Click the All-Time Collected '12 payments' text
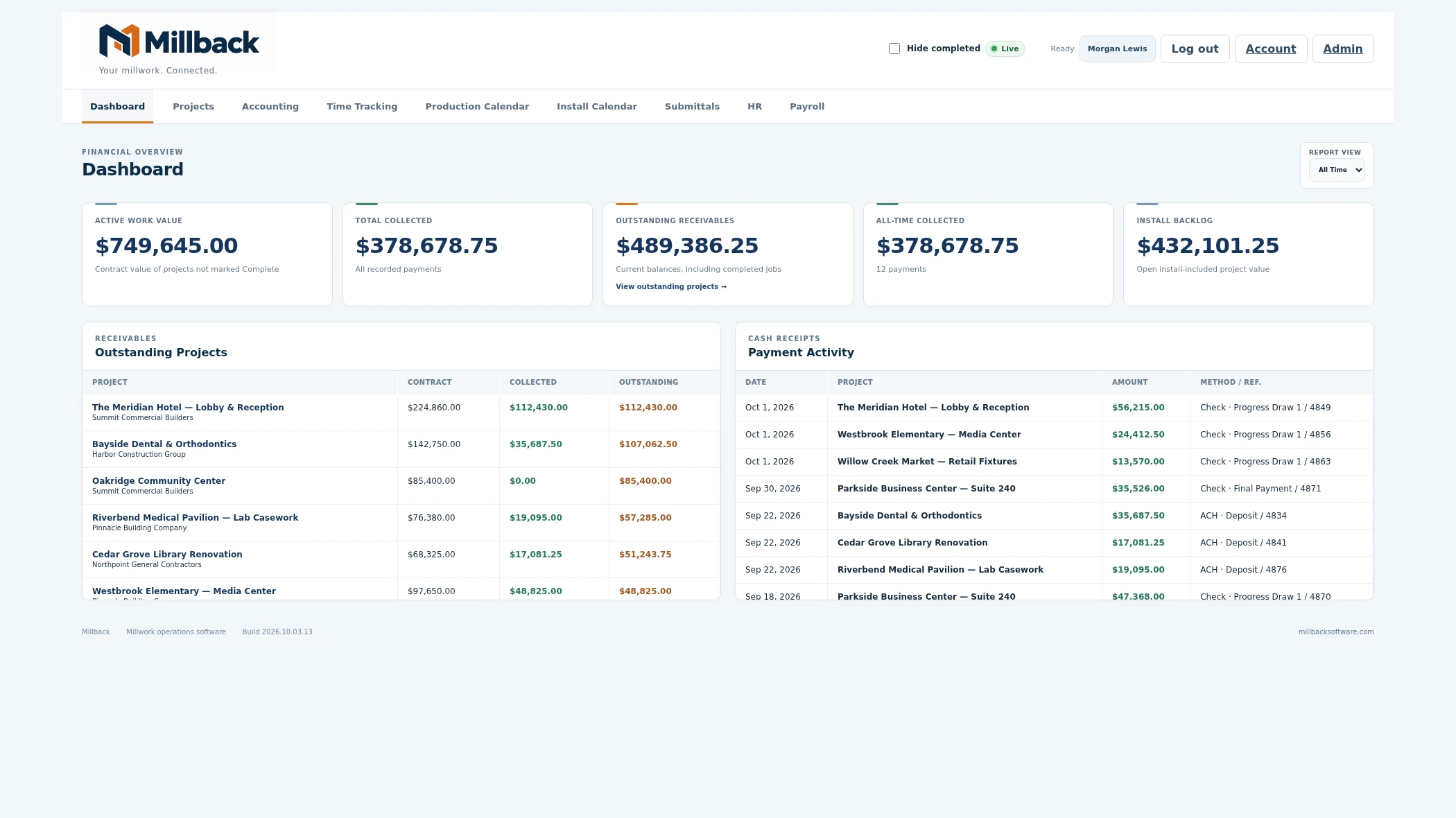Viewport: 1456px width, 818px height. point(901,269)
